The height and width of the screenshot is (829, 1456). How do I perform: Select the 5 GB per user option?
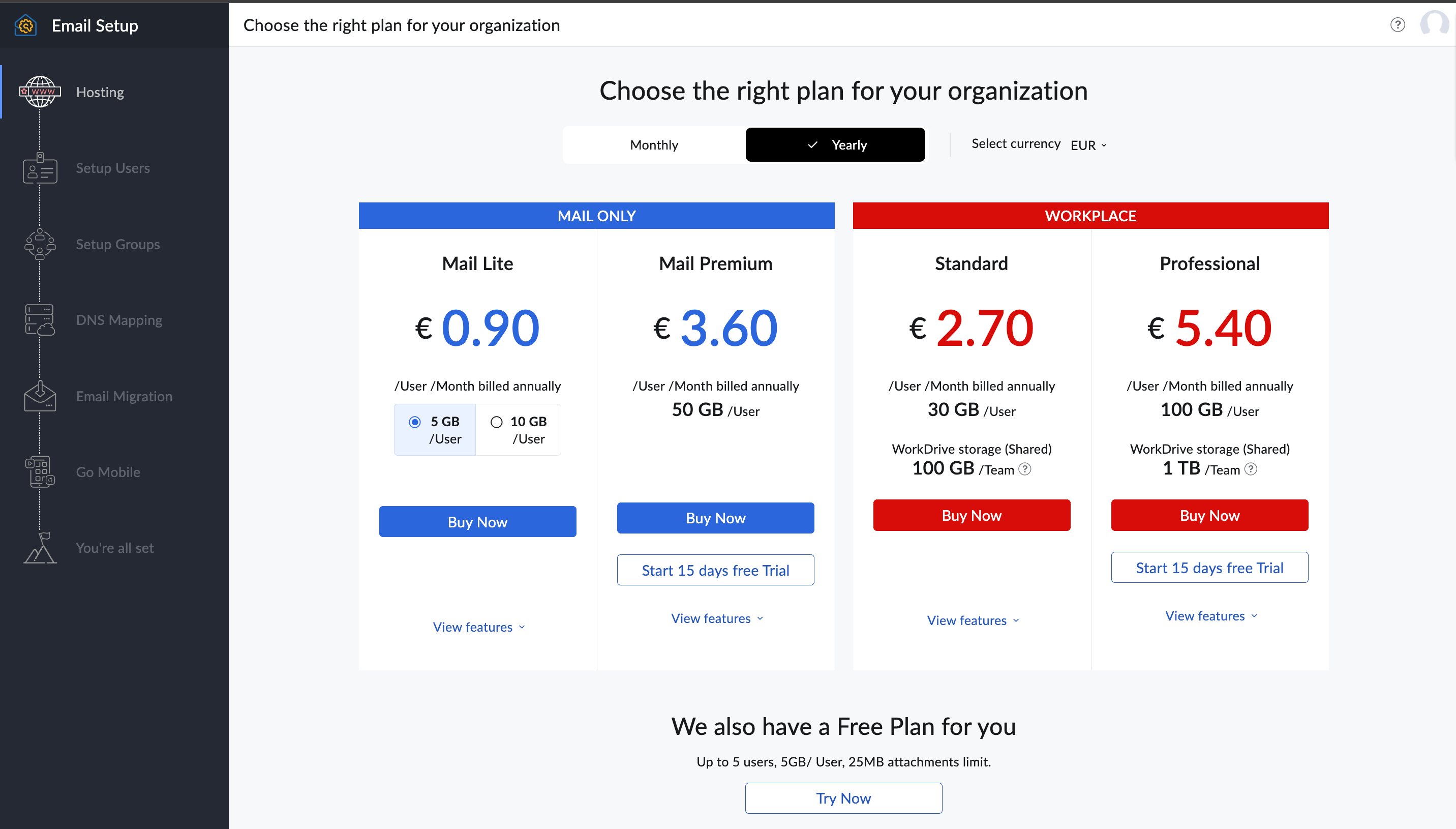(x=415, y=422)
